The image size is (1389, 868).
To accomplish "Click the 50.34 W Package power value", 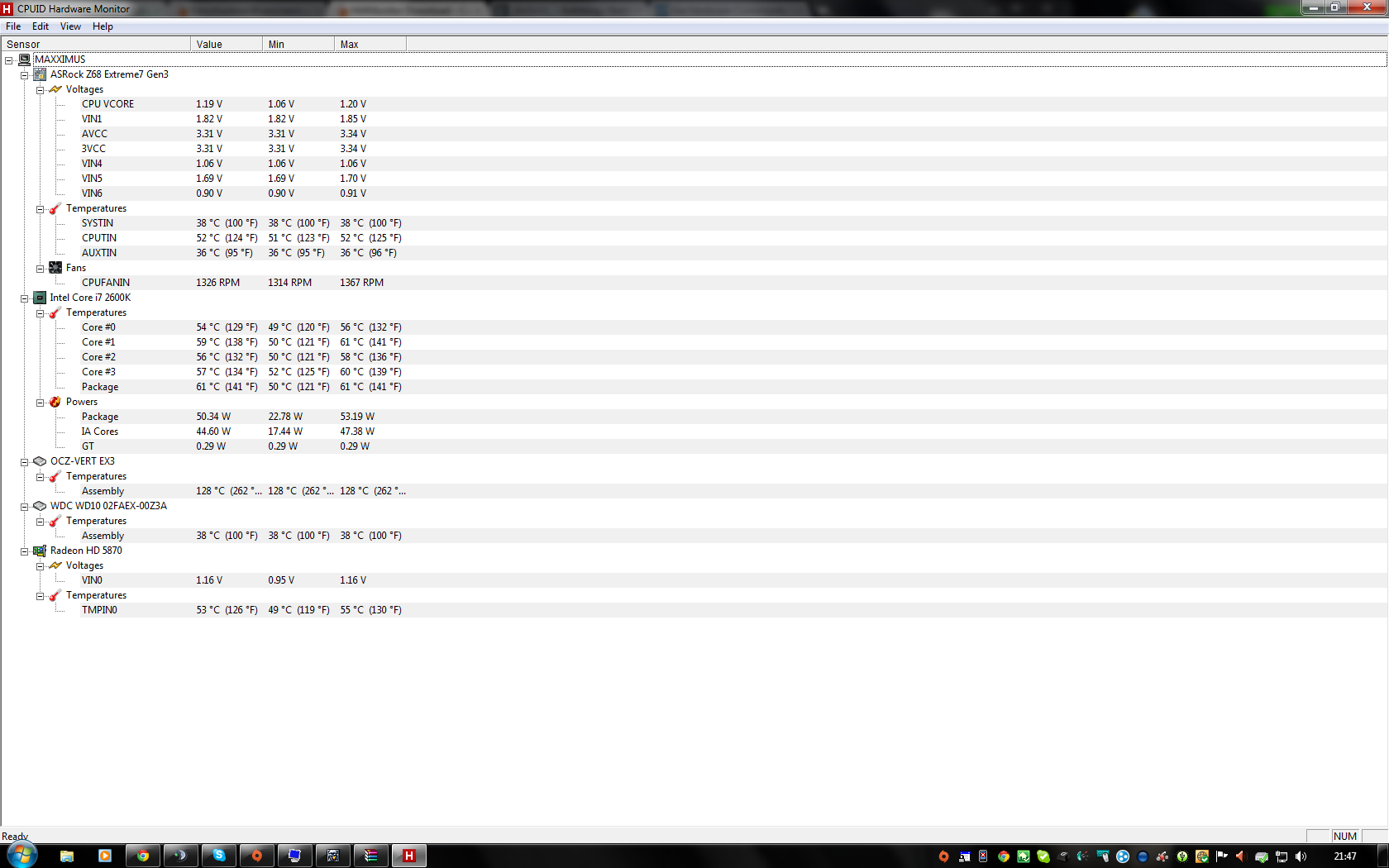I will tap(213, 417).
